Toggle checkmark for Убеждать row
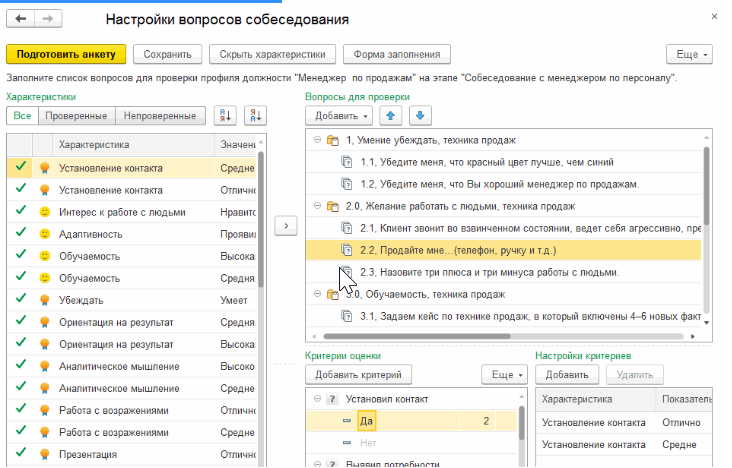Viewport: 732px width, 468px height. point(21,298)
